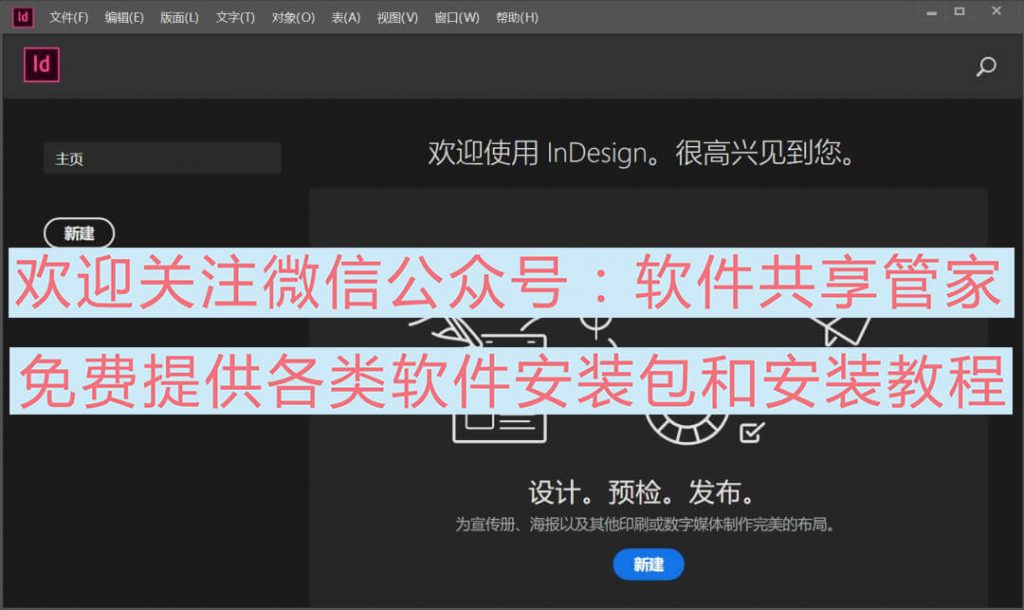Click the outlined 新建 button in sidebar
The height and width of the screenshot is (610, 1024).
(x=79, y=233)
